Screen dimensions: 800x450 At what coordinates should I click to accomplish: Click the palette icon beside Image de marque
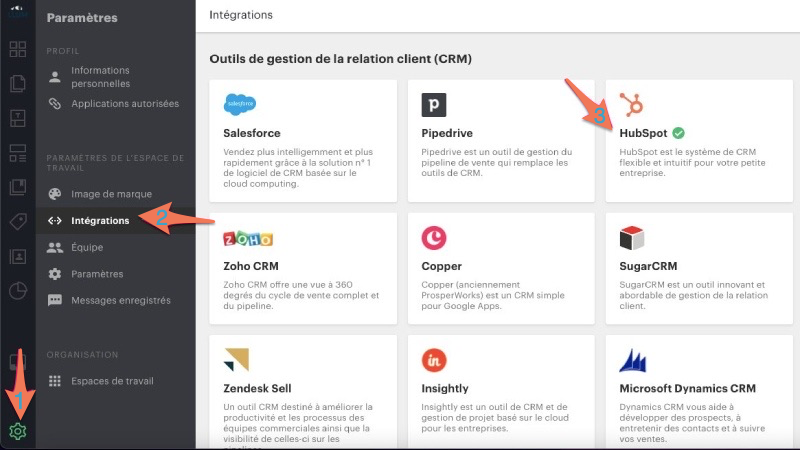point(55,194)
